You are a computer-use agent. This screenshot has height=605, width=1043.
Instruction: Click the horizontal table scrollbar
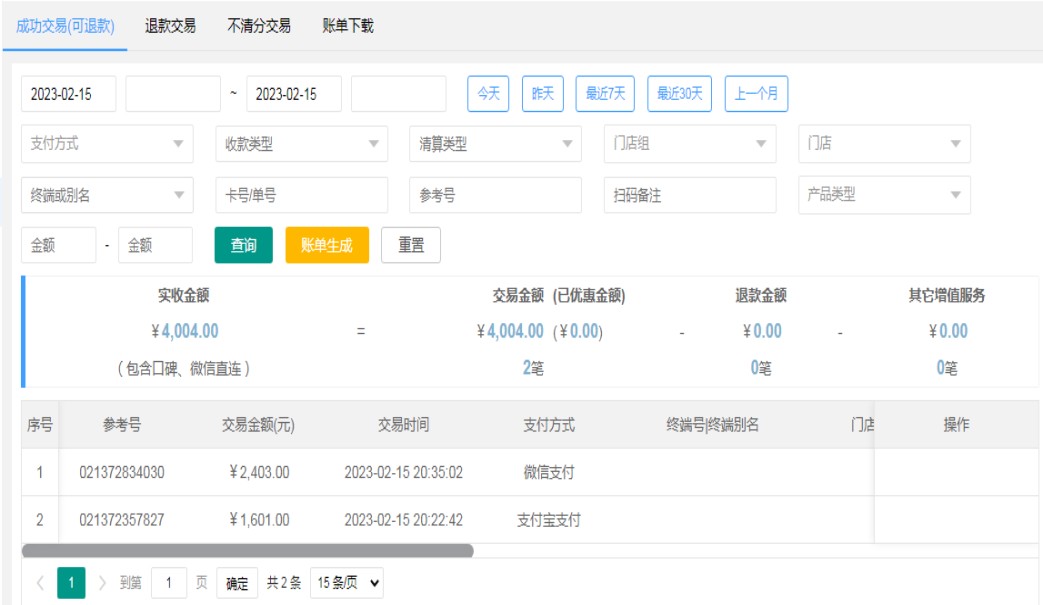point(247,550)
